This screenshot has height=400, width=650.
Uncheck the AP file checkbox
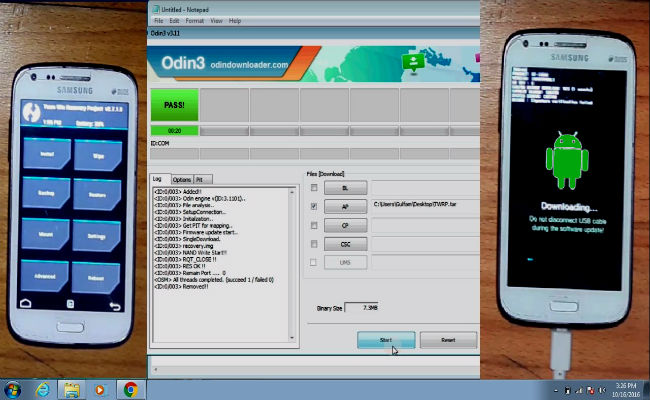tap(316, 206)
